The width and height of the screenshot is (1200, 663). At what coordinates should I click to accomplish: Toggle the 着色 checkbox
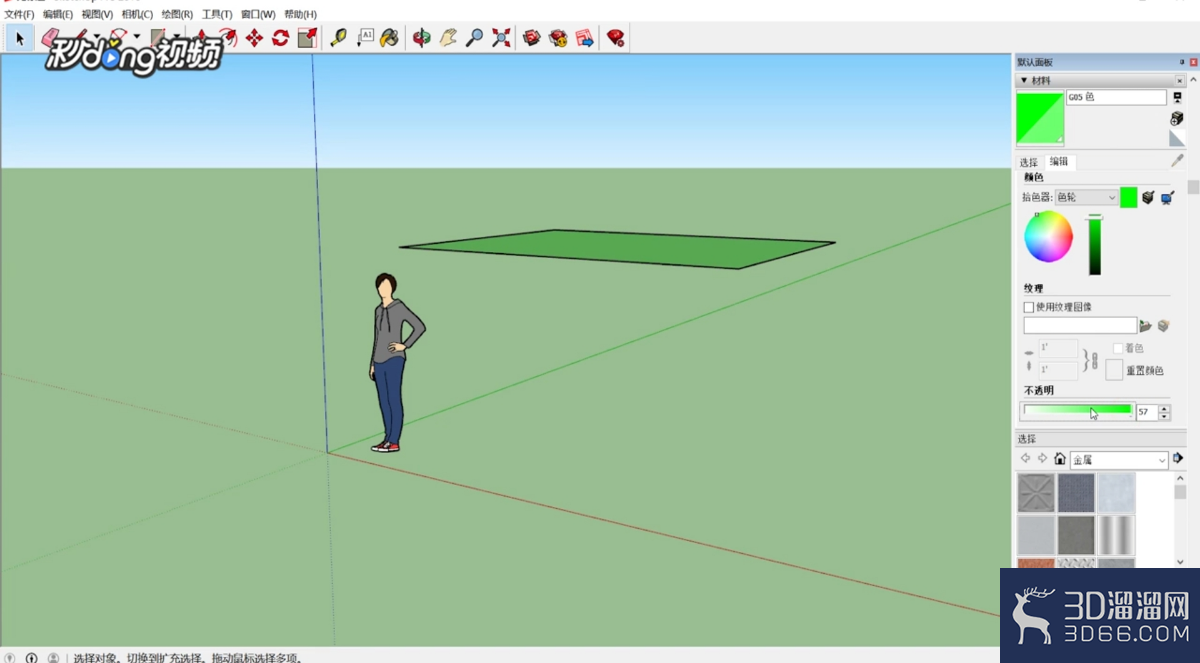1118,348
